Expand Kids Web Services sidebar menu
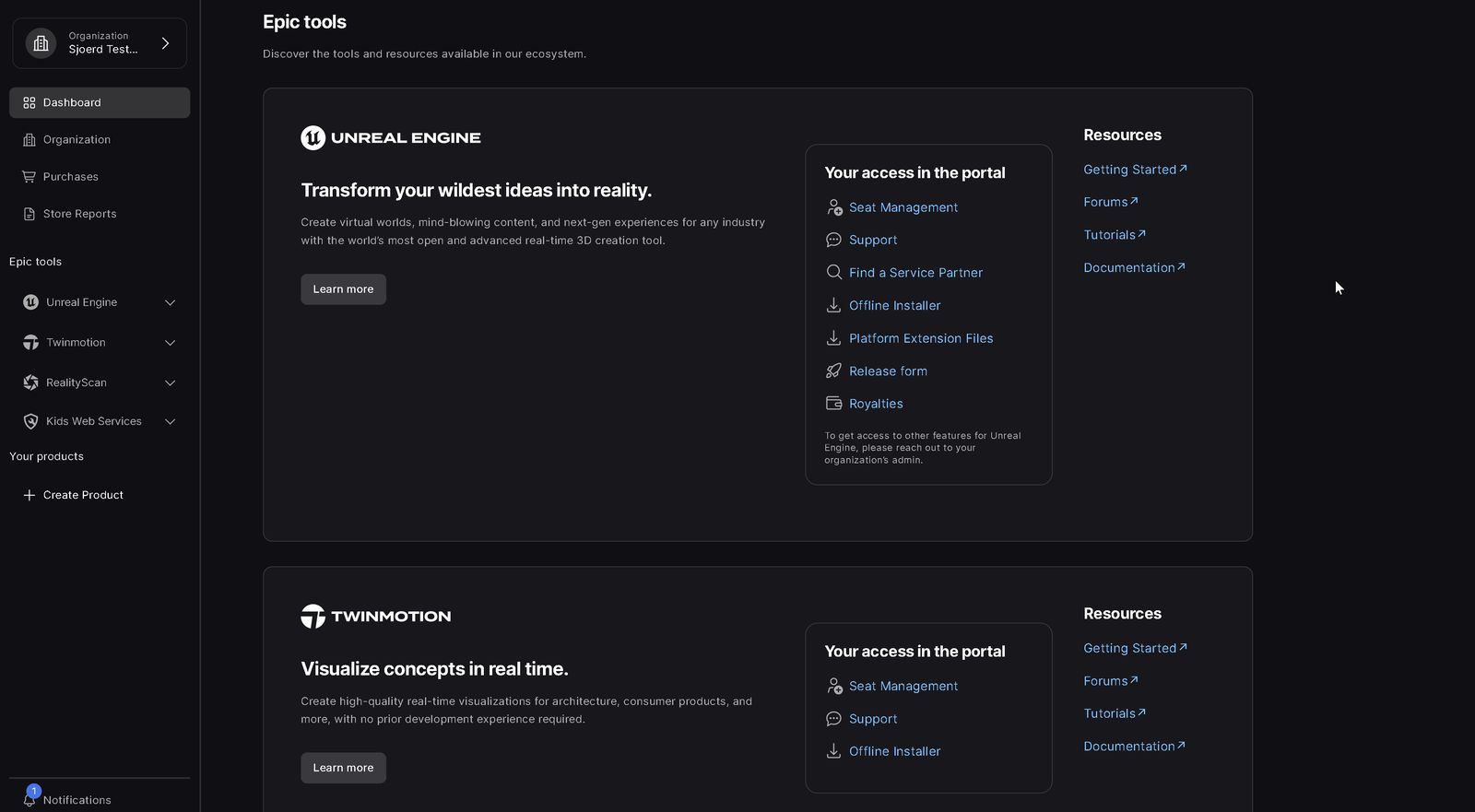Viewport: 1475px width, 812px height. [x=170, y=421]
